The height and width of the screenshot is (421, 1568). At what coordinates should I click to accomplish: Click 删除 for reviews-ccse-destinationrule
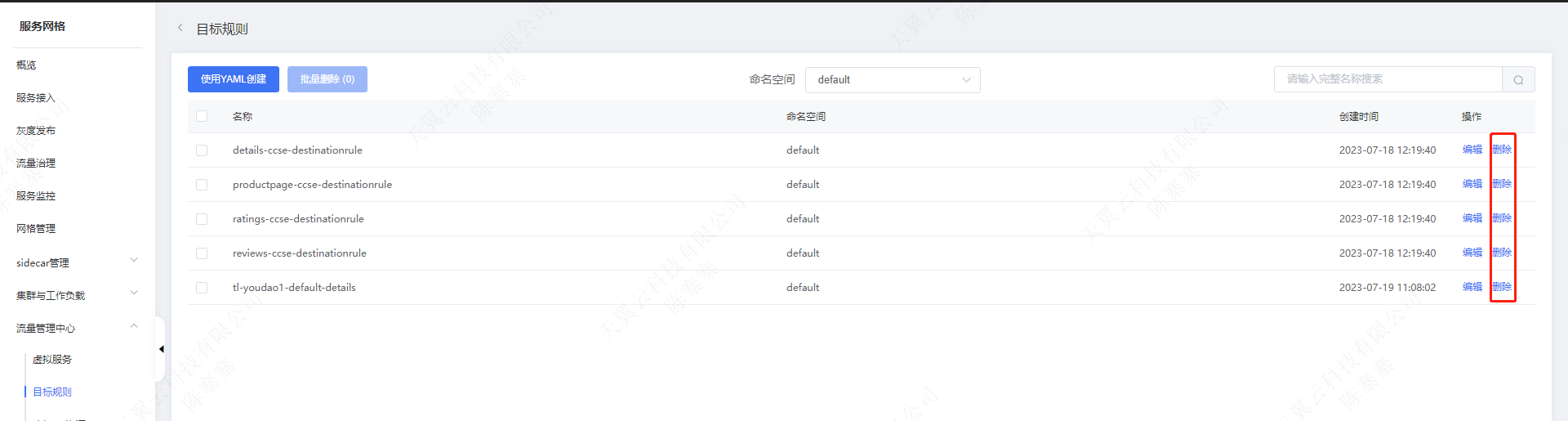point(1502,253)
